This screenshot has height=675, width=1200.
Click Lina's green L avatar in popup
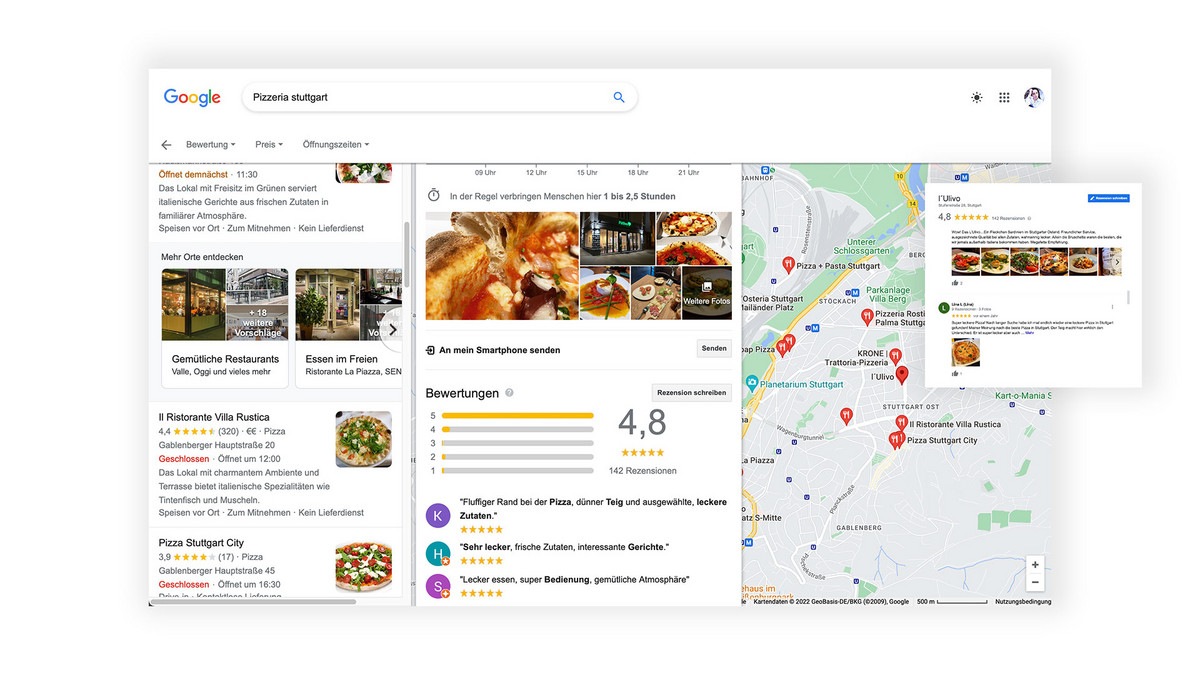pos(943,308)
